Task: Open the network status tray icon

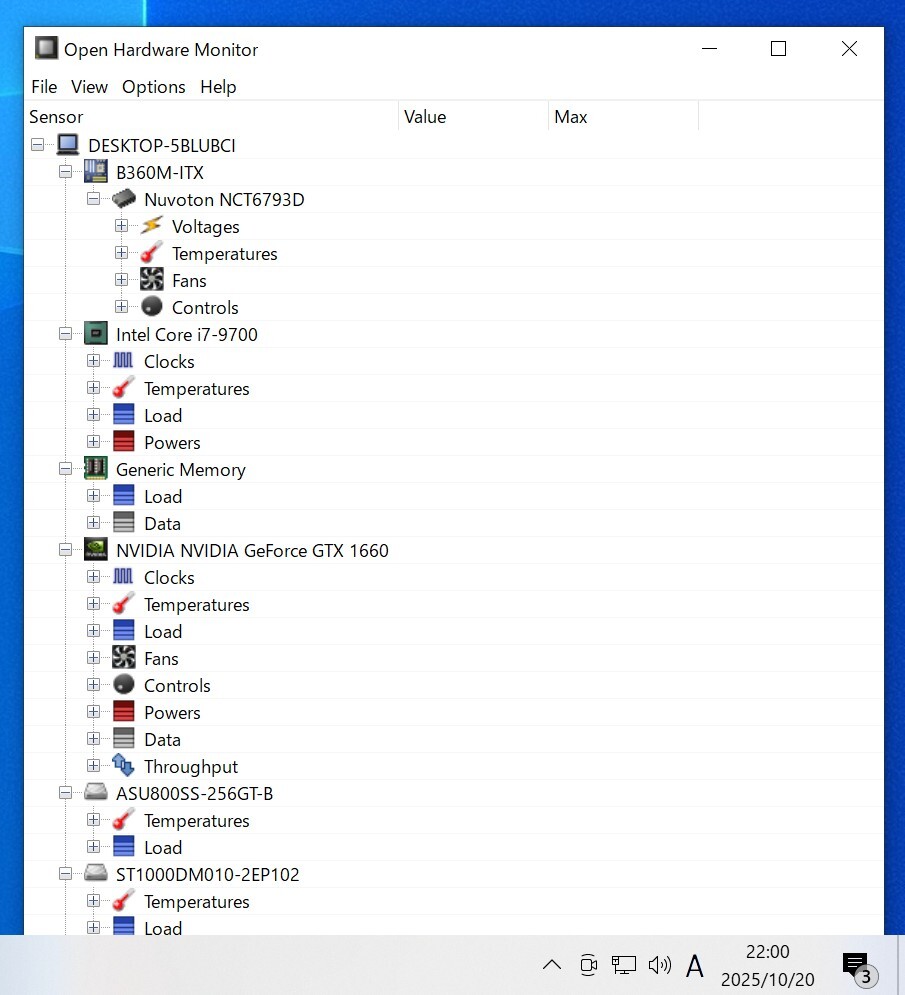Action: [x=624, y=965]
